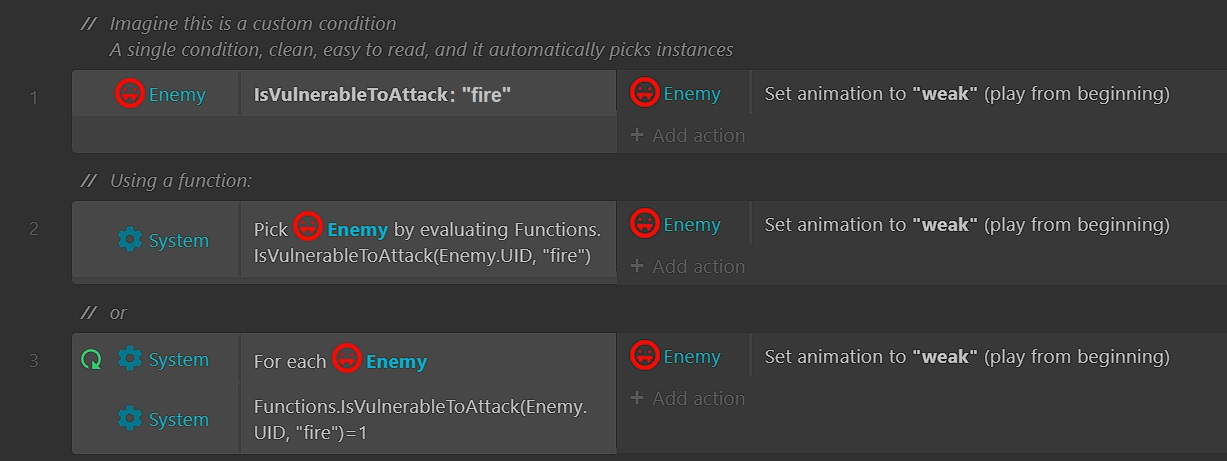Click Enemy icon inside For each condition
1227x461 pixels.
click(x=347, y=360)
